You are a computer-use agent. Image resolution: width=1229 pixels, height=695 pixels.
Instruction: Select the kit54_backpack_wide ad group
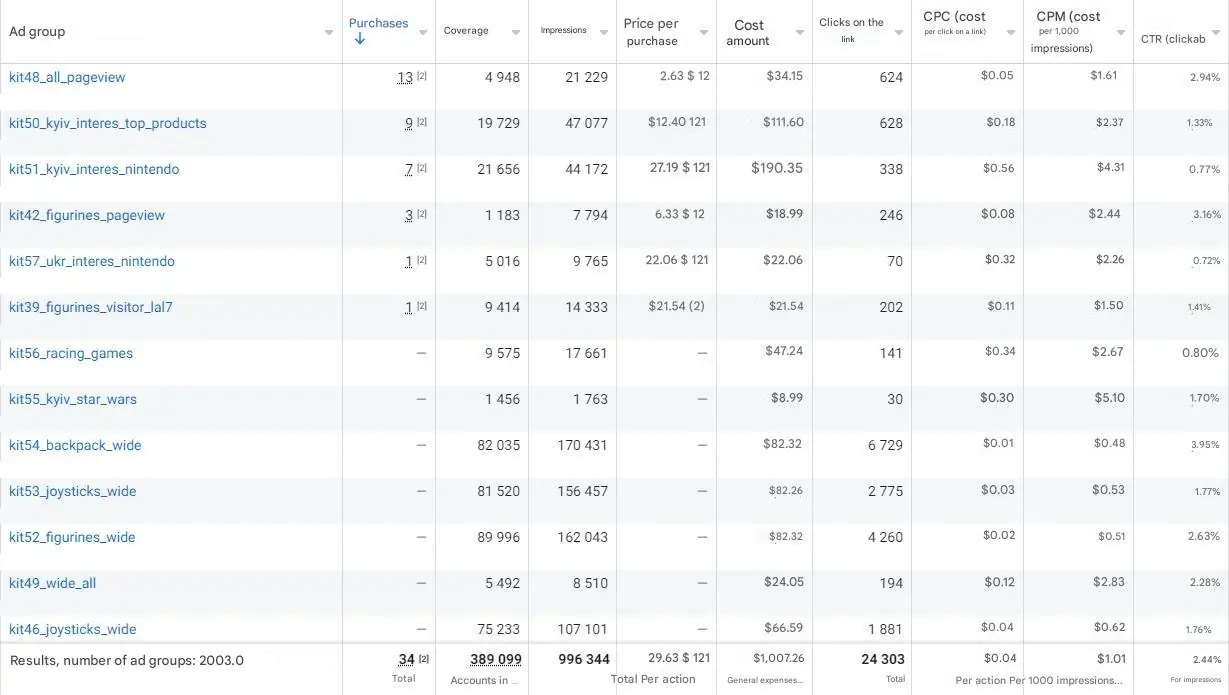point(75,445)
